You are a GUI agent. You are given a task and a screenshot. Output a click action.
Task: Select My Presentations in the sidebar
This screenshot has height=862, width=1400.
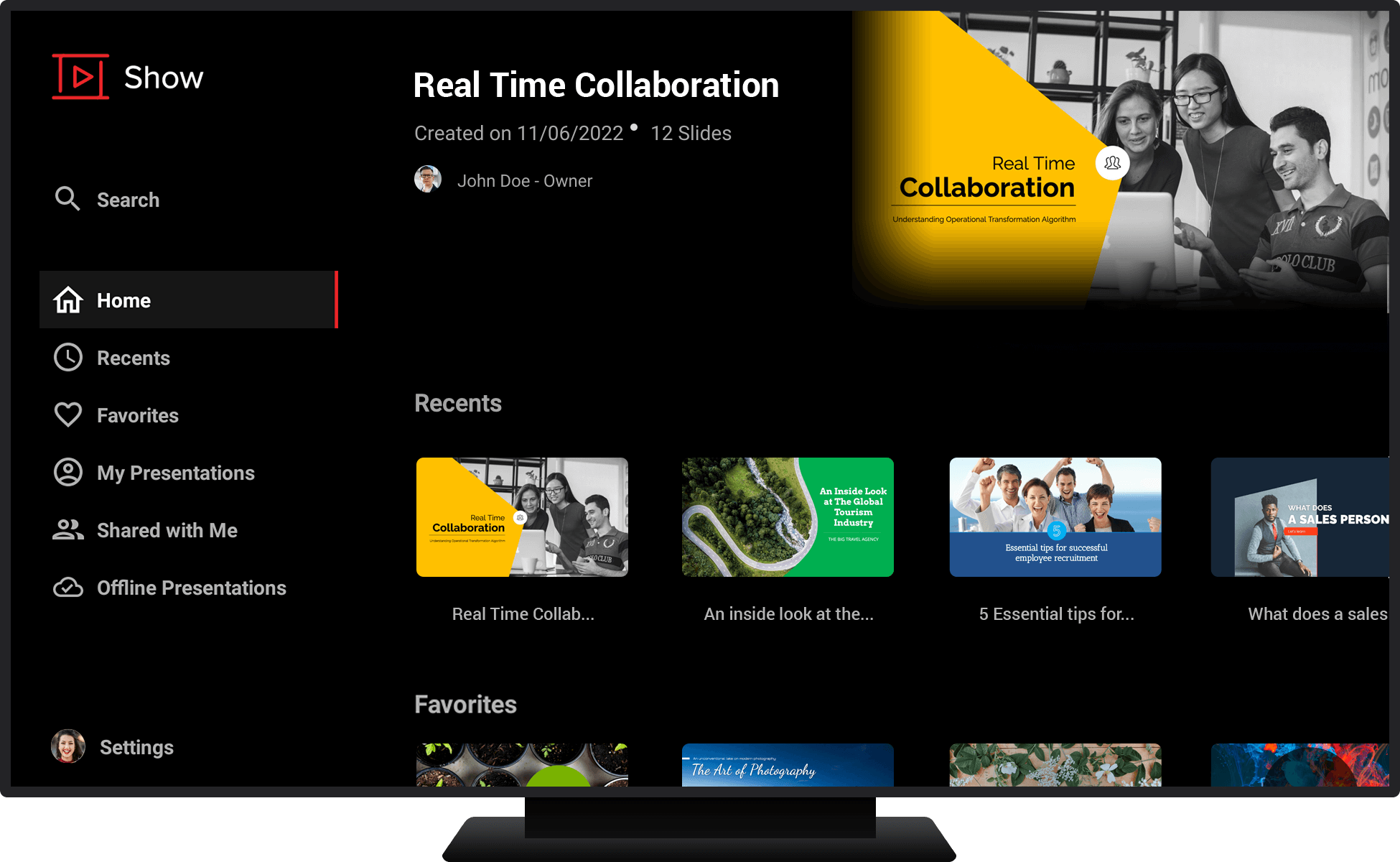(176, 473)
